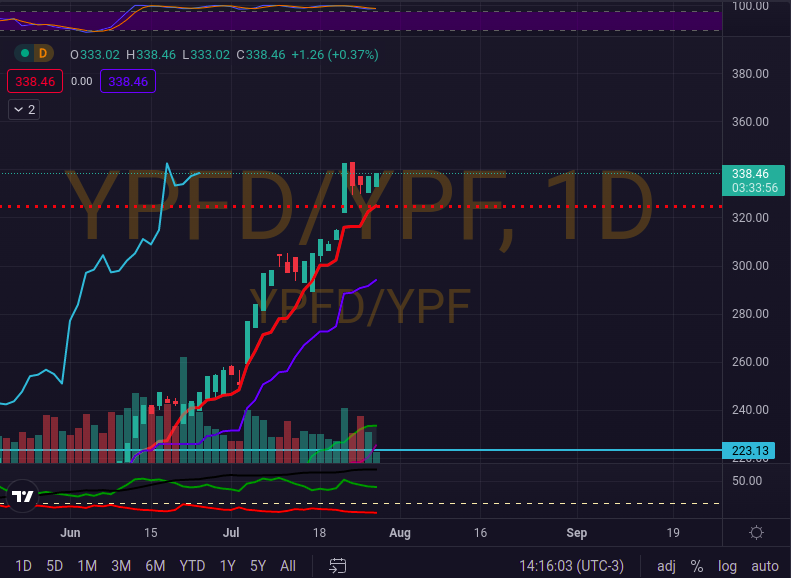Click the orange D interval badge
This screenshot has width=791, height=578.
point(43,53)
